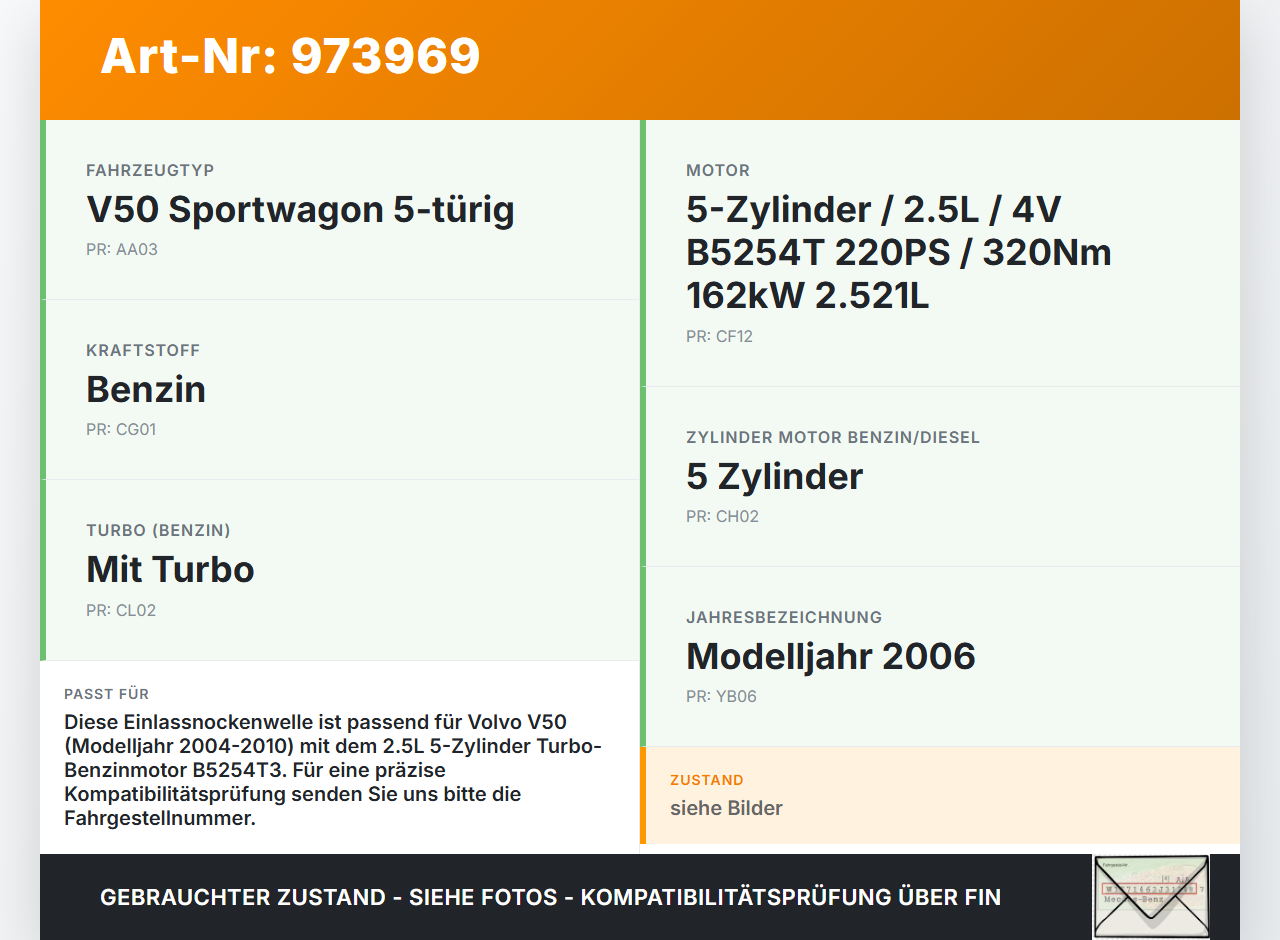Select the 5 Zylinder entry

click(x=773, y=477)
